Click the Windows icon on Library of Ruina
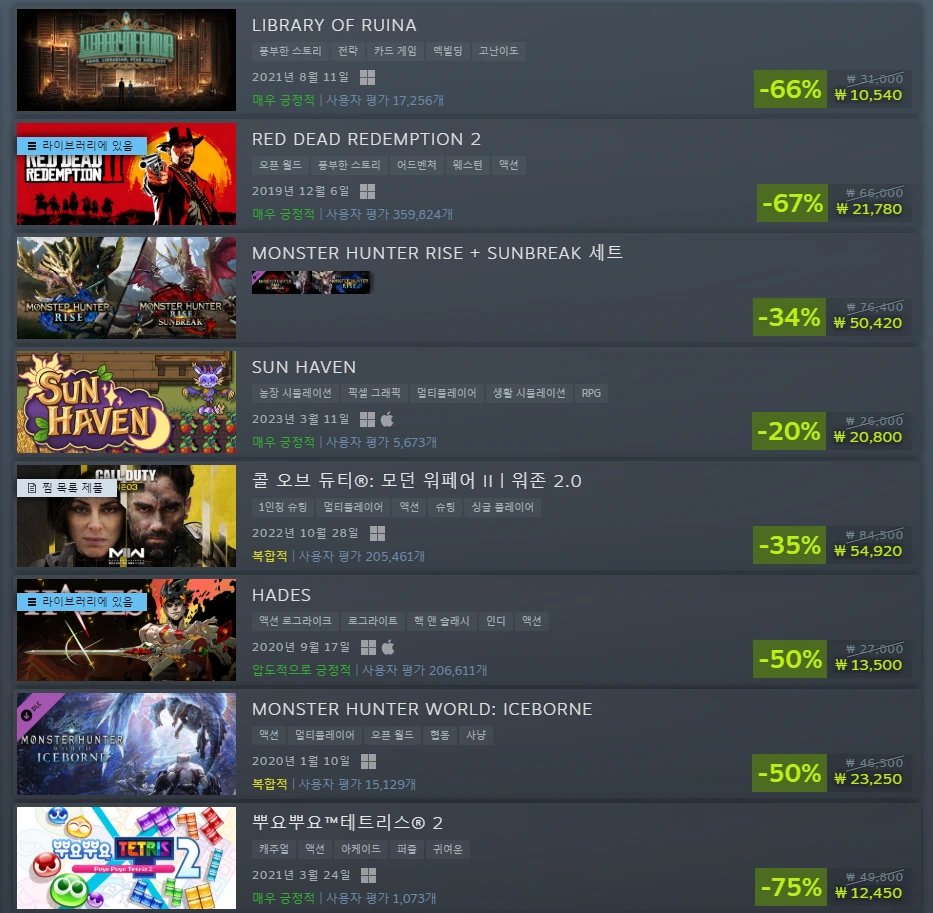The width and height of the screenshot is (933, 913). [367, 77]
